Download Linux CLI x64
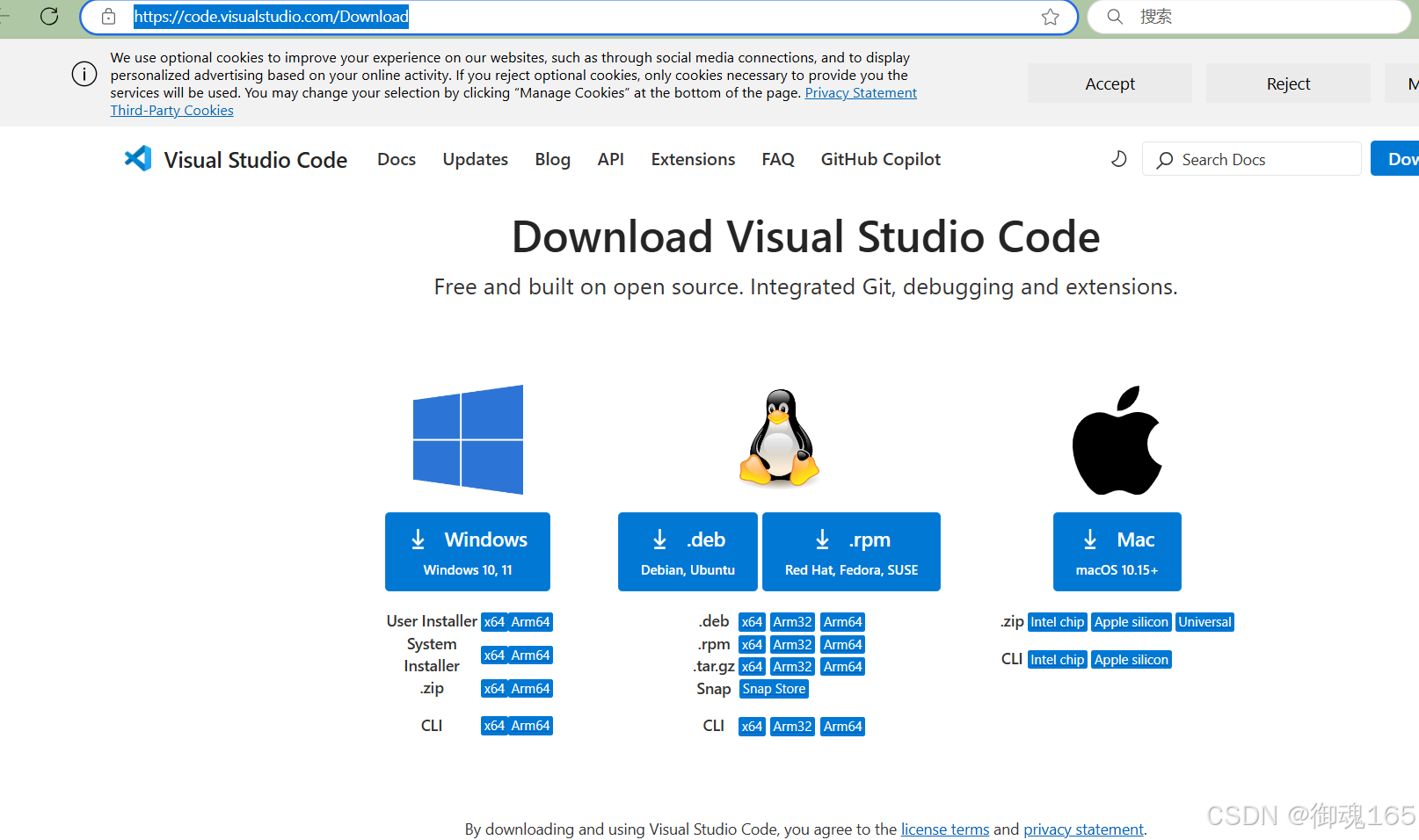1419x840 pixels. click(752, 727)
